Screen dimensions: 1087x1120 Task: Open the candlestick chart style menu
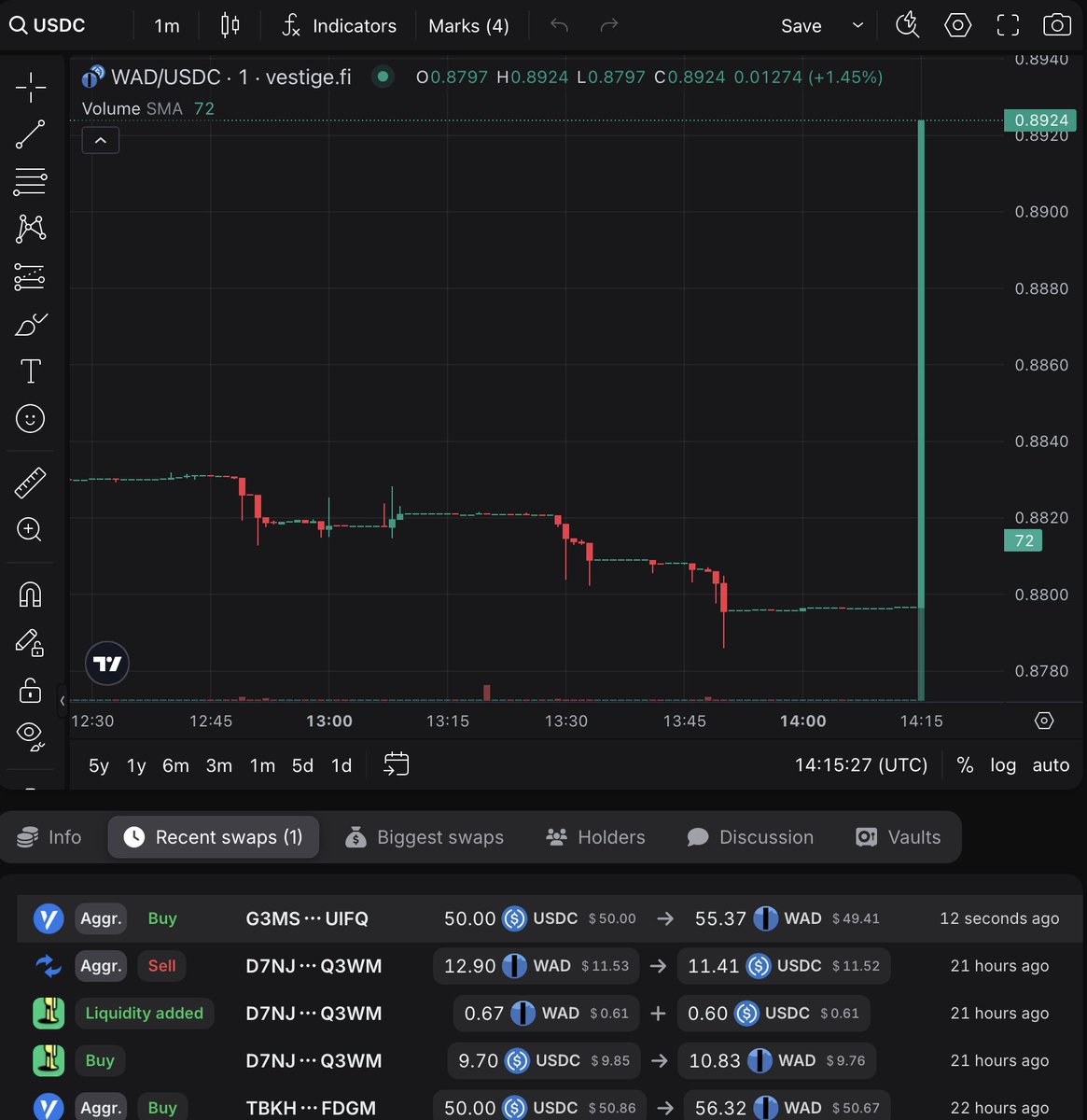coord(230,25)
